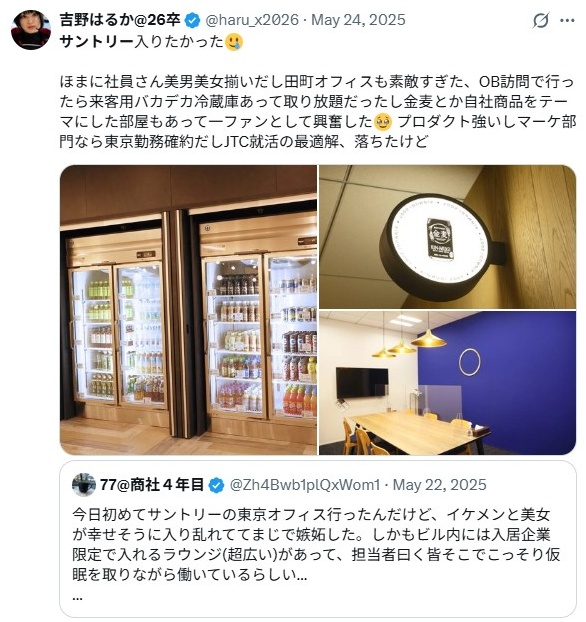Click the May 24, 2025 timestamp
The width and height of the screenshot is (586, 622).
point(358,20)
